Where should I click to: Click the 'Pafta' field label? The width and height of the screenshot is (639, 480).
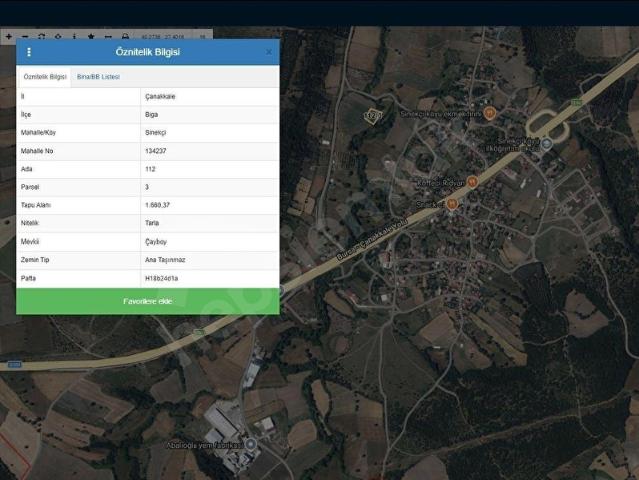coord(28,278)
